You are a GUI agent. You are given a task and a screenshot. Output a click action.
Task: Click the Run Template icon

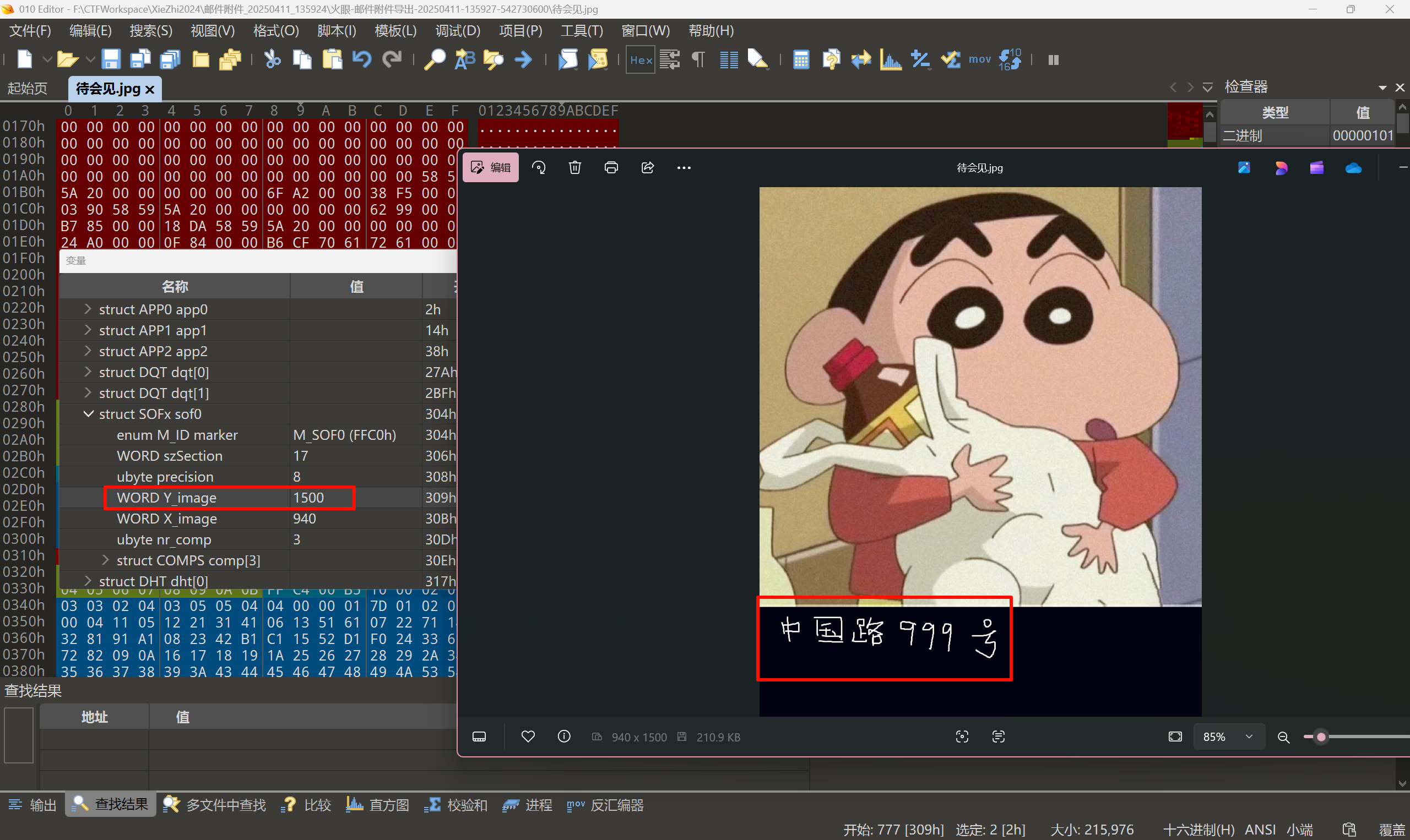tap(598, 59)
